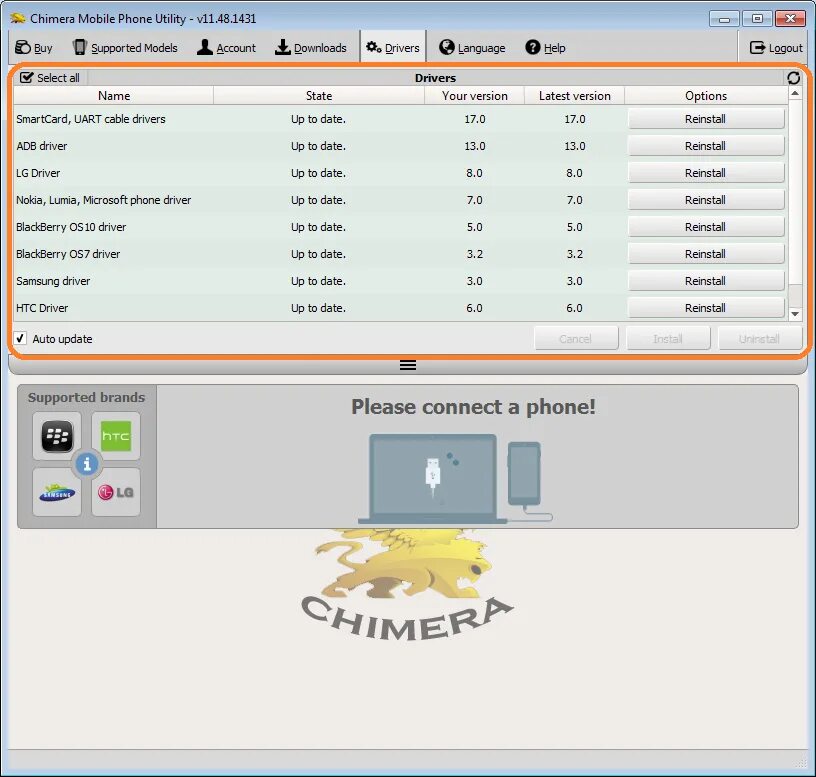Click the HTC brand icon
Viewport: 816px width, 777px height.
(116, 436)
